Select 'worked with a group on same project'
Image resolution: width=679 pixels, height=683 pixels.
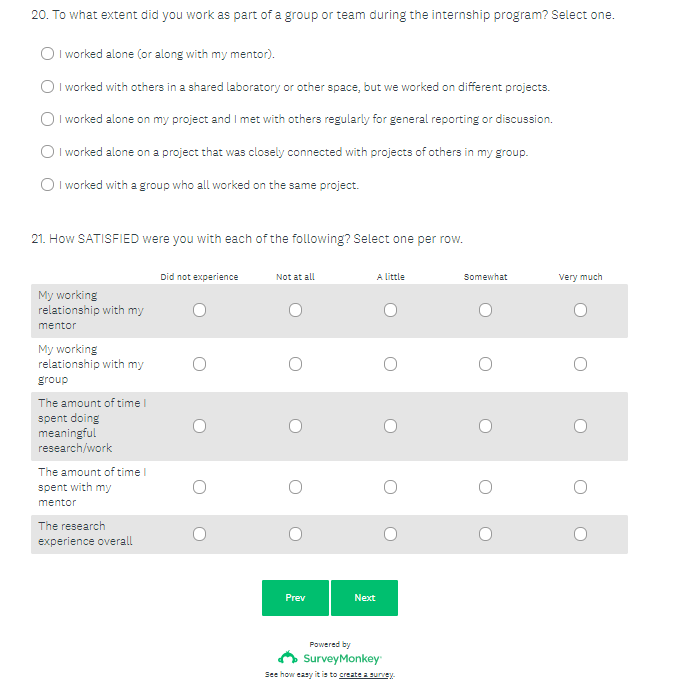pos(47,185)
